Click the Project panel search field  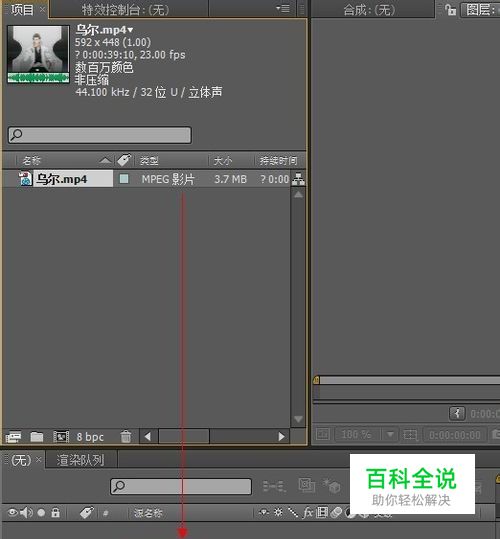pos(100,135)
